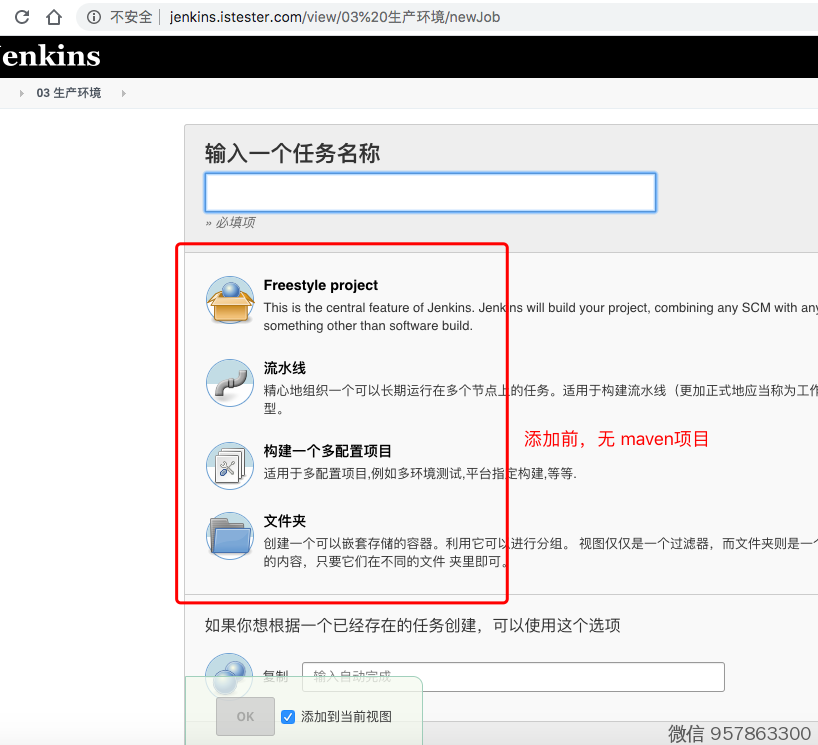Viewport: 818px width, 745px height.
Task: Select the Freestyle project icon
Action: (230, 300)
